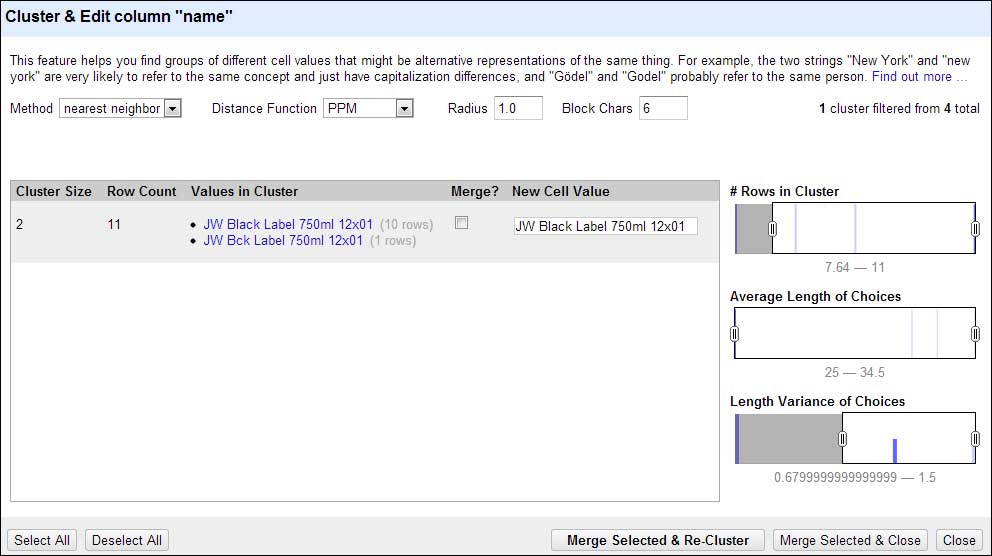Click Merge Selected & Re-Cluster button
This screenshot has height=556, width=992.
(658, 540)
